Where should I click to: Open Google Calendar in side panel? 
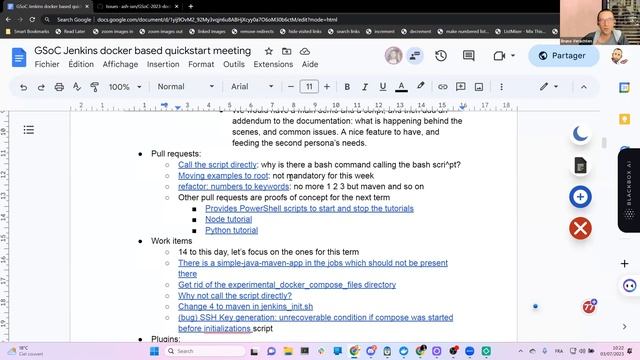pyautogui.click(x=624, y=87)
